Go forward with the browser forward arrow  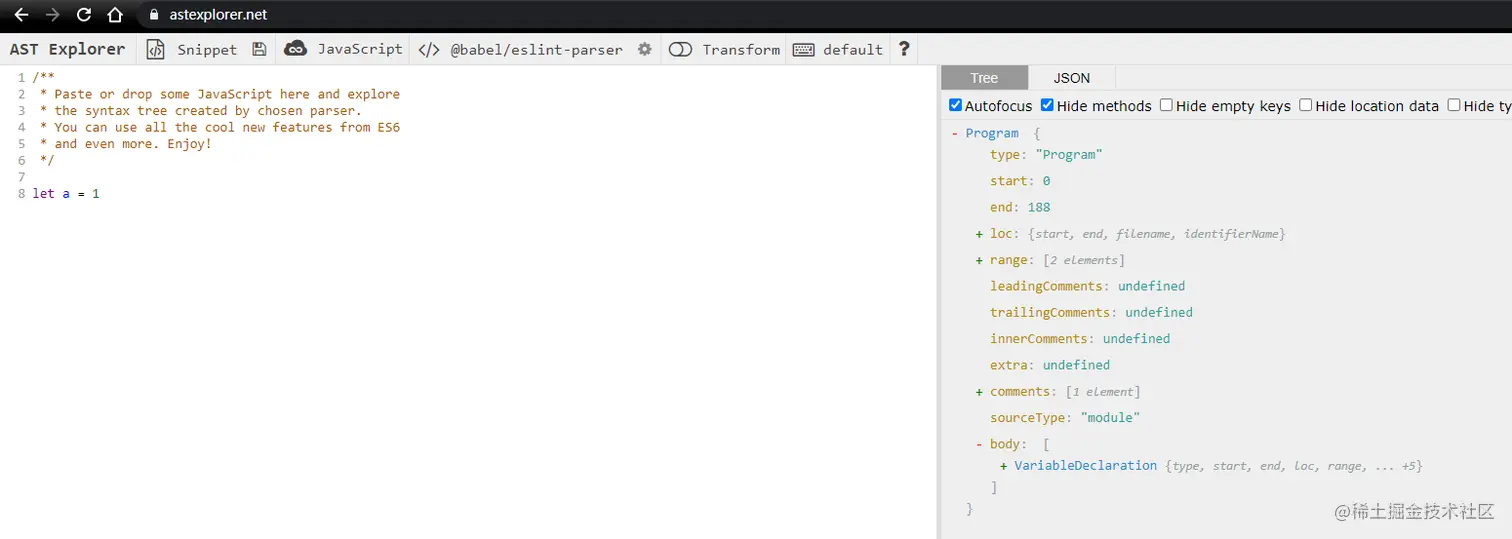click(53, 15)
